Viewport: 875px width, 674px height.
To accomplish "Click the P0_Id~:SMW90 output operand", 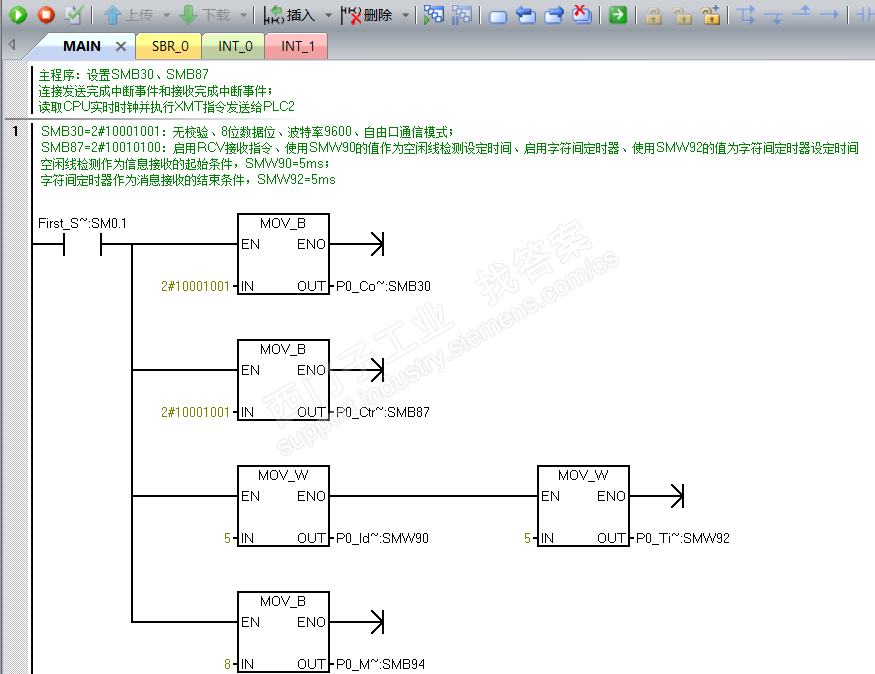I will (382, 538).
